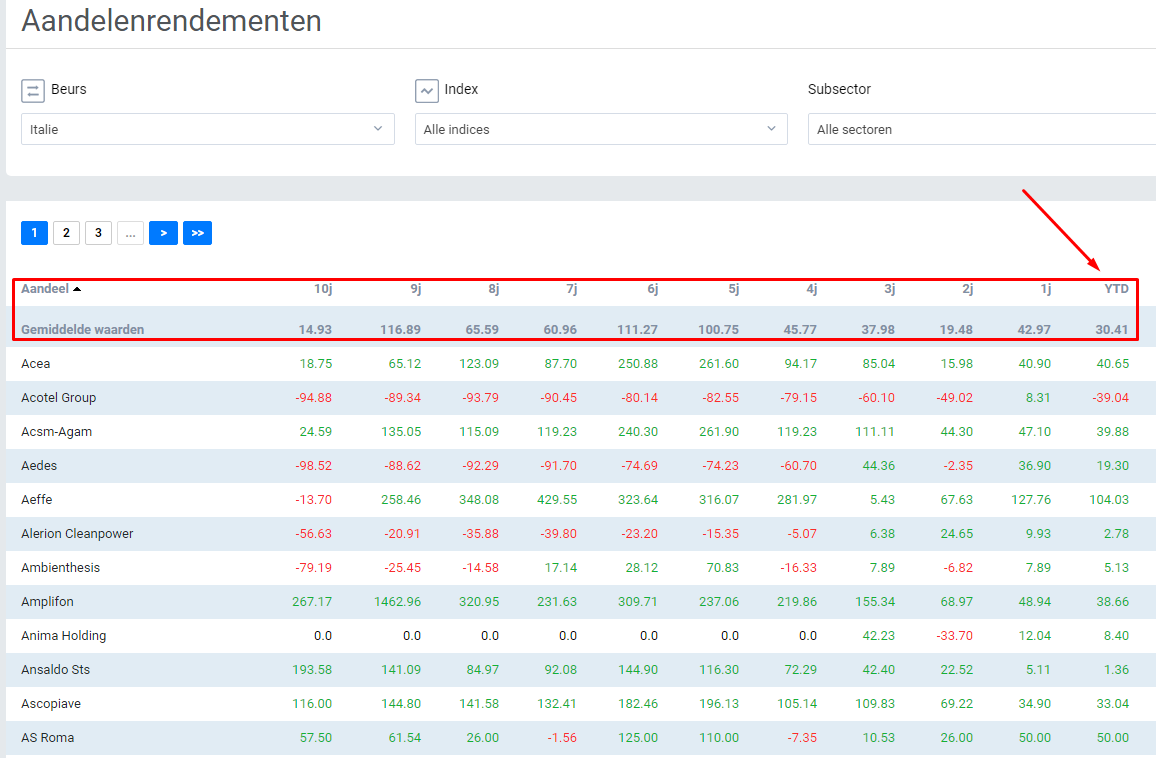Image resolution: width=1156 pixels, height=758 pixels.
Task: Select the AS Roma stock row
Action: point(581,737)
